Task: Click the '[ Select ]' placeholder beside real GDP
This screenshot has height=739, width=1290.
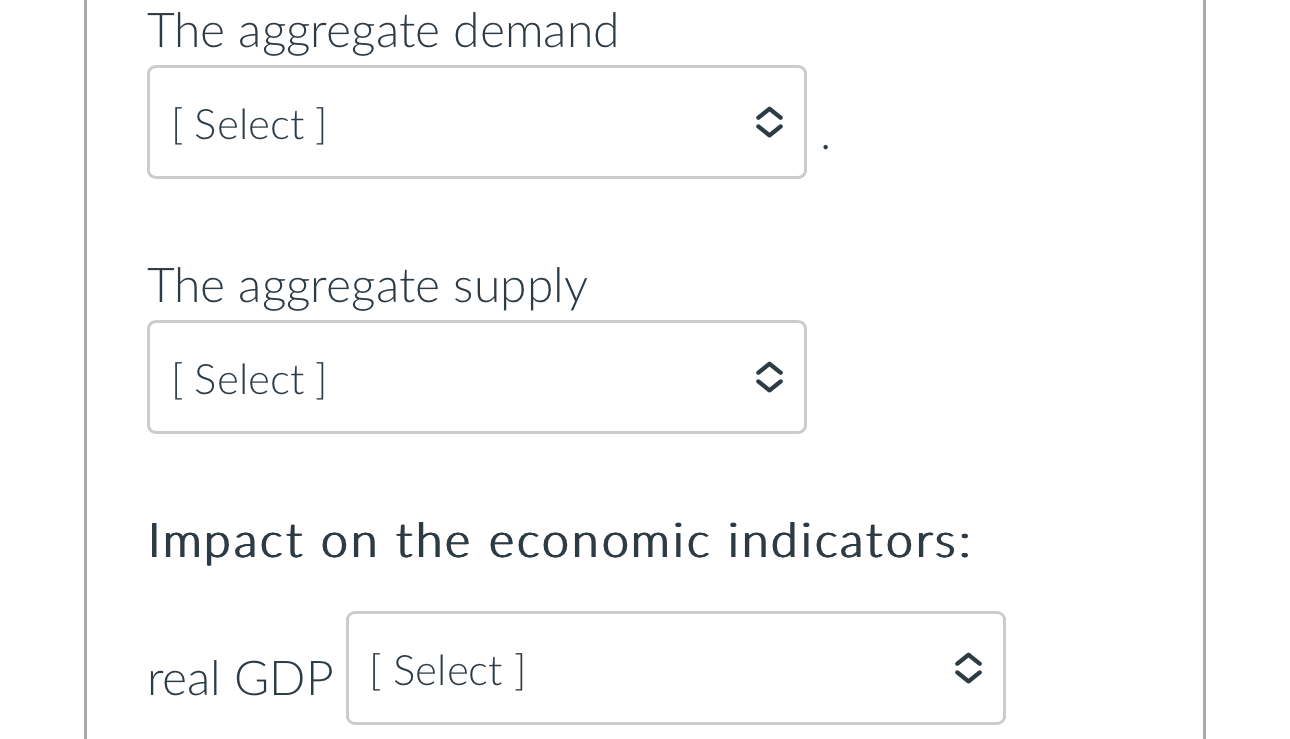Action: pyautogui.click(x=448, y=670)
